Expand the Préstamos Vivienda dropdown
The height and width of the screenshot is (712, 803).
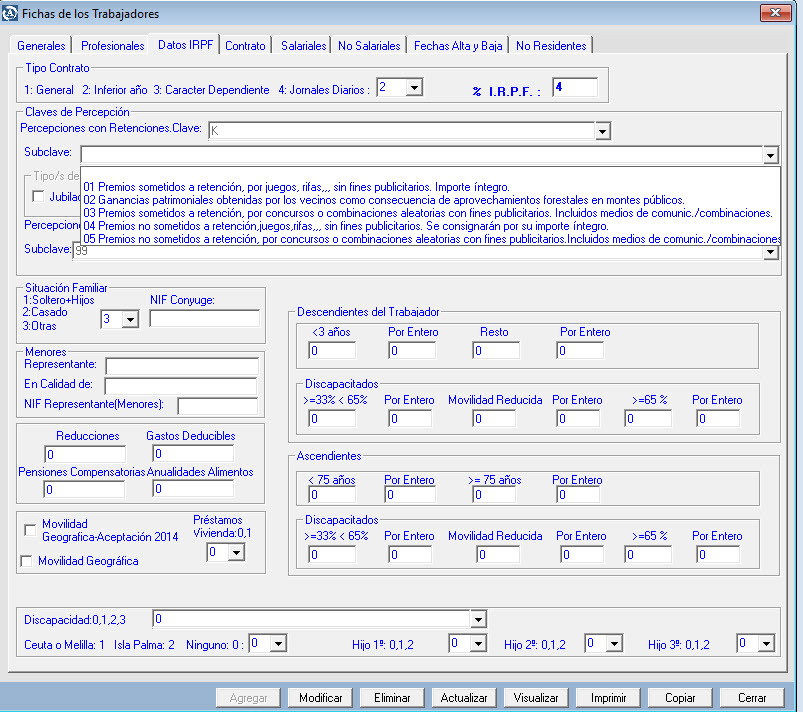click(236, 552)
